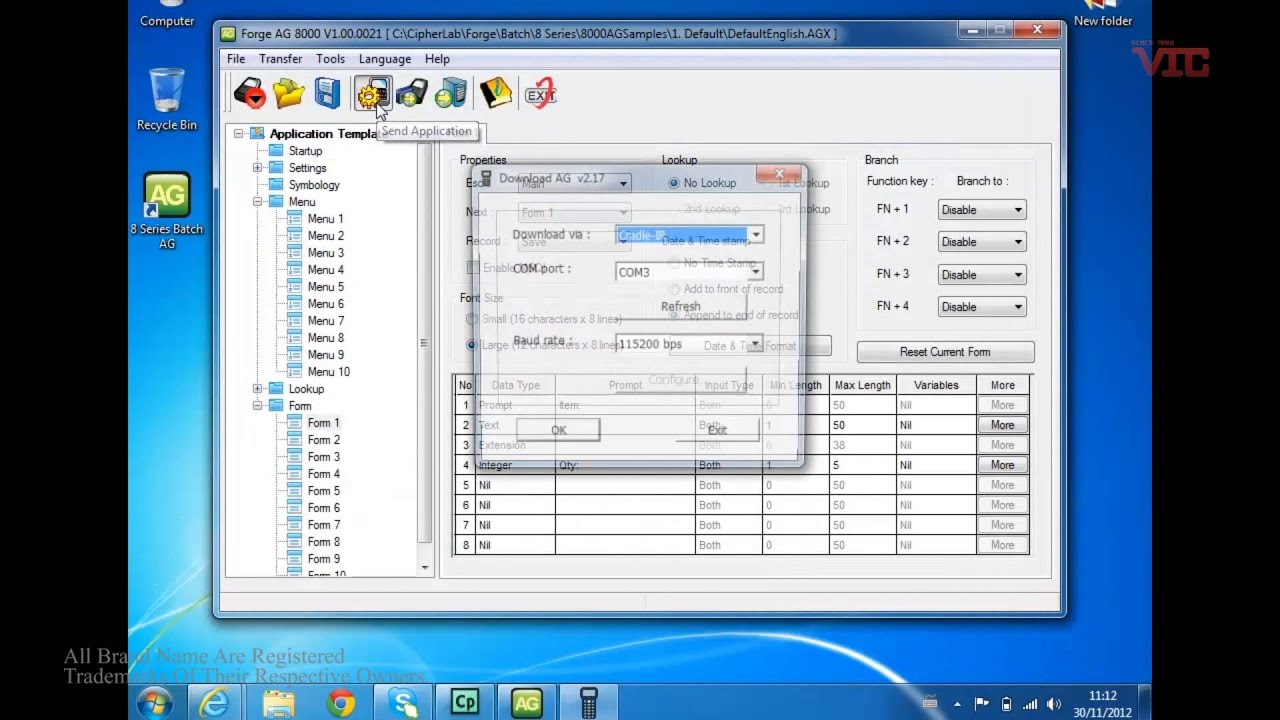Select Menu 1 in the tree
This screenshot has height=720, width=1280.
tap(325, 219)
